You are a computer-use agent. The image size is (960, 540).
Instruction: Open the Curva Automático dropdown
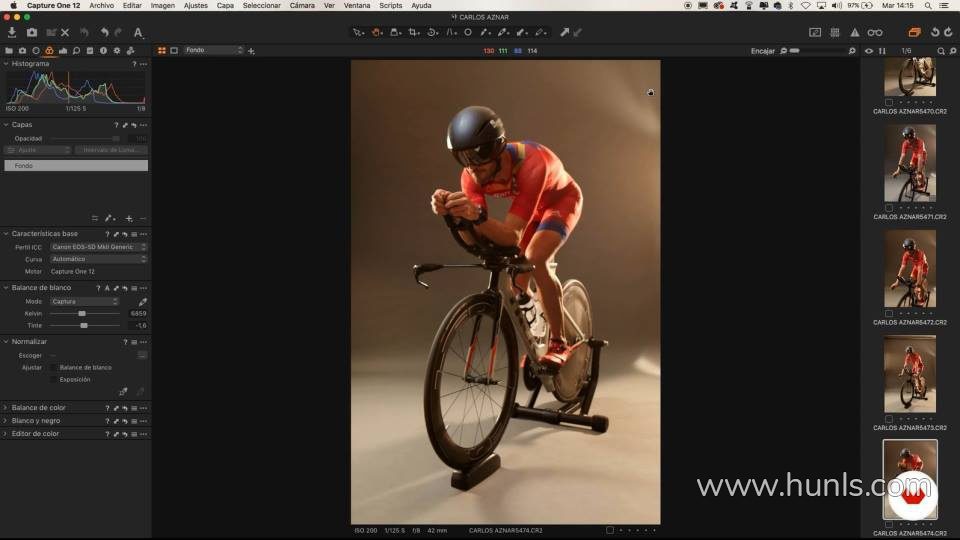click(98, 259)
